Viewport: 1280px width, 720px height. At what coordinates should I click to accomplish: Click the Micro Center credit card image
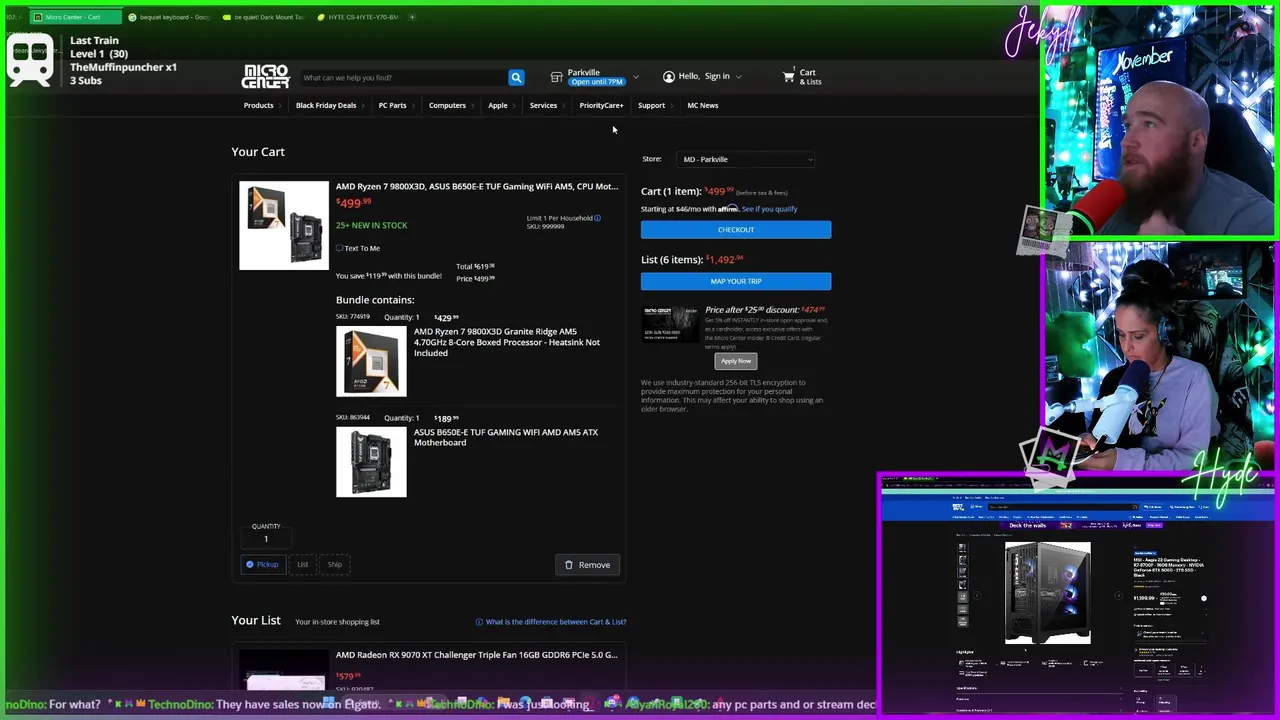[670, 325]
